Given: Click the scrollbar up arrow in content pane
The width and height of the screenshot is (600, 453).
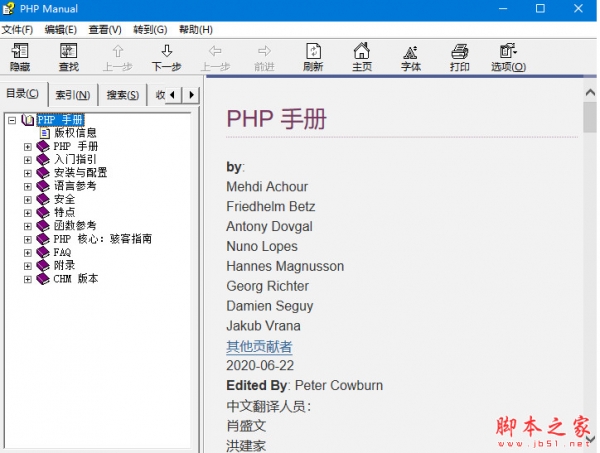Looking at the screenshot, I should 590,92.
